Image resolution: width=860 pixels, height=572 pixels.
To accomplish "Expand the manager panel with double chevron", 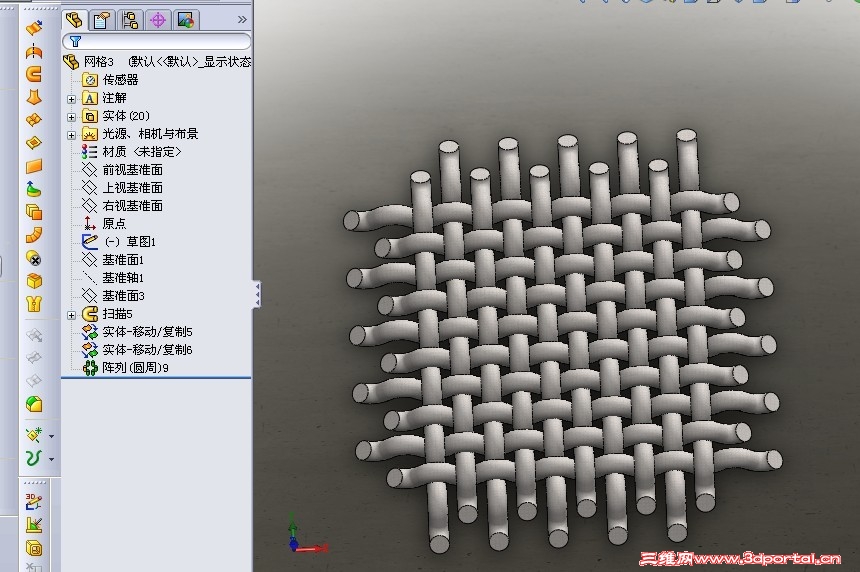I will click(242, 20).
